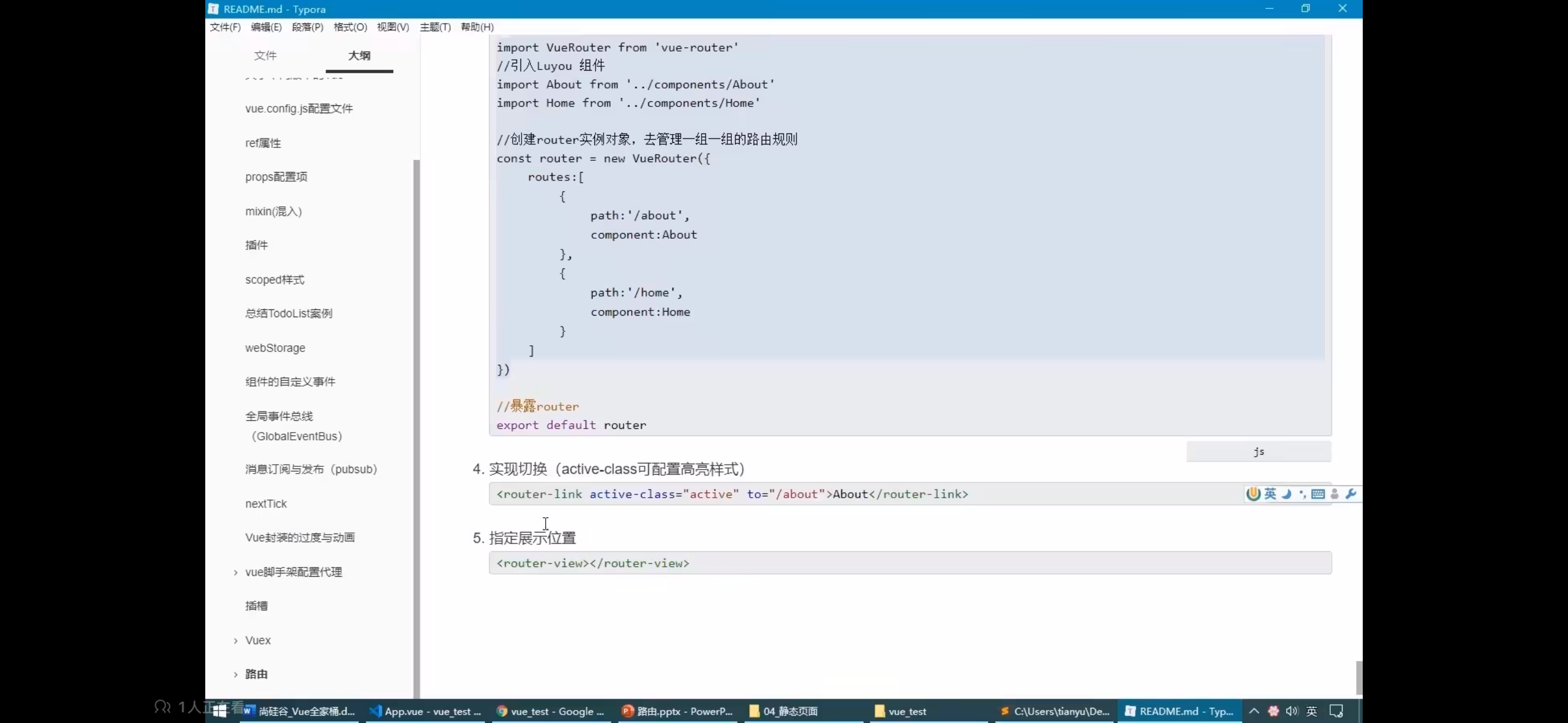Expand the Vuex outline section
This screenshot has width=1568, height=723.
tap(236, 640)
